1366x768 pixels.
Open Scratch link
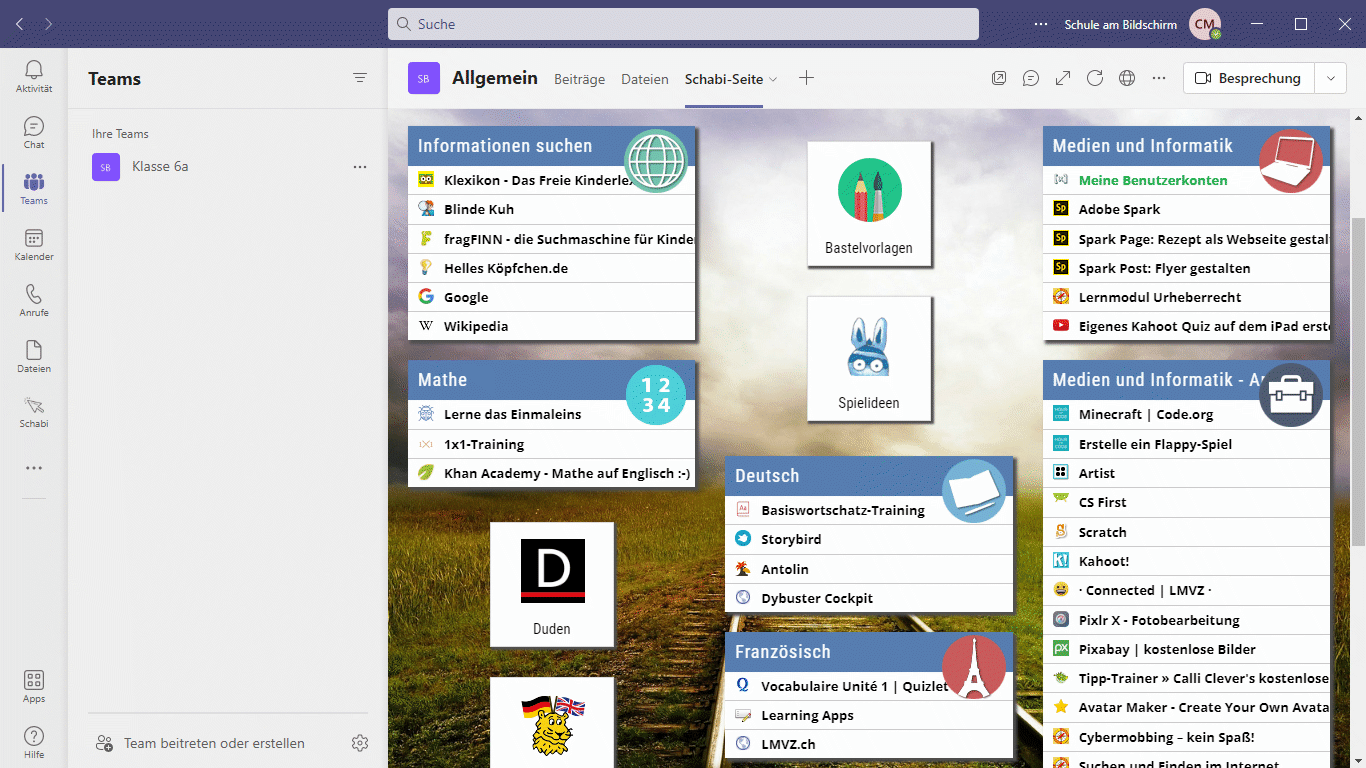click(1187, 532)
